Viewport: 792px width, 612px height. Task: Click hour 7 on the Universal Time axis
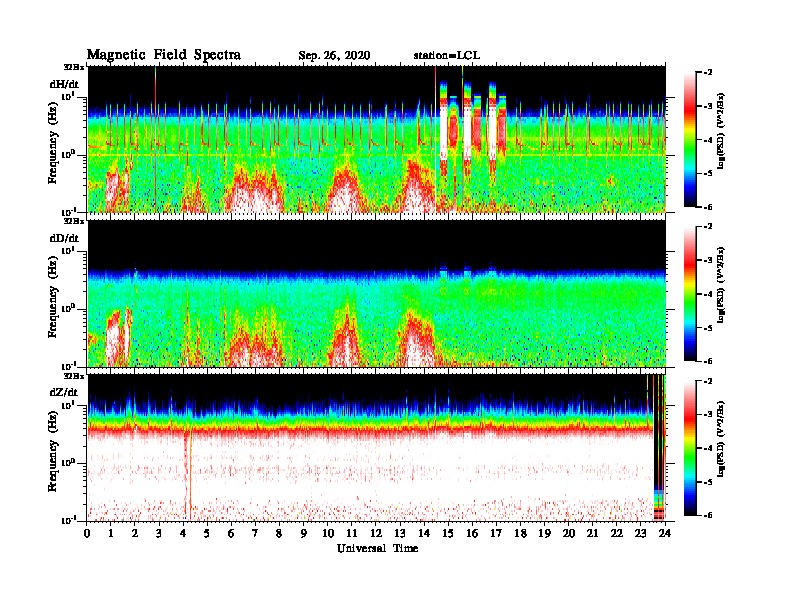tap(256, 534)
